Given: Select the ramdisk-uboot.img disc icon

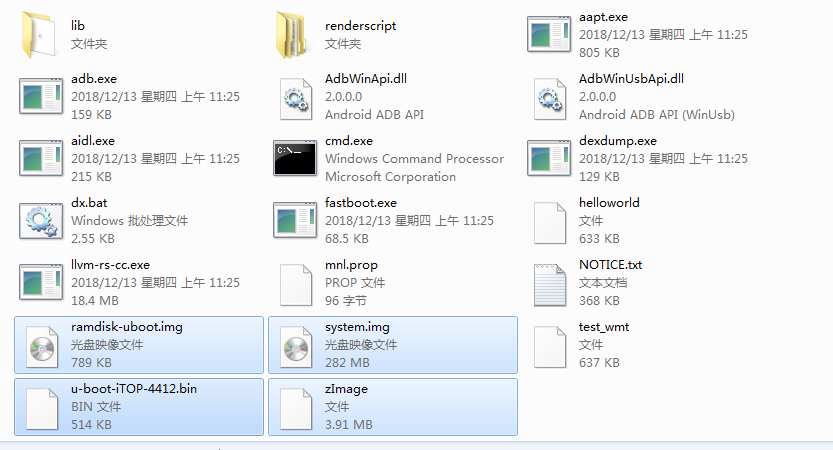Looking at the screenshot, I should coord(42,347).
